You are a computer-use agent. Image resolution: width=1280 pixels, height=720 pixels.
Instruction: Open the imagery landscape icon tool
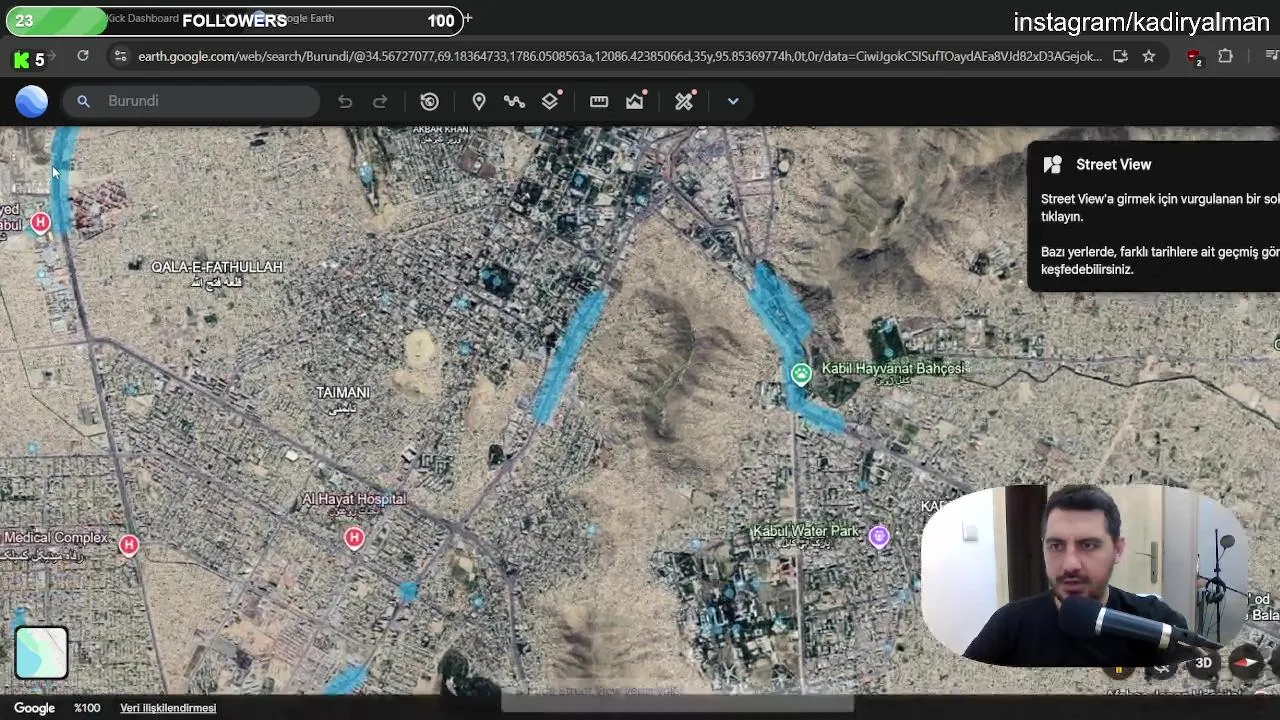(635, 101)
